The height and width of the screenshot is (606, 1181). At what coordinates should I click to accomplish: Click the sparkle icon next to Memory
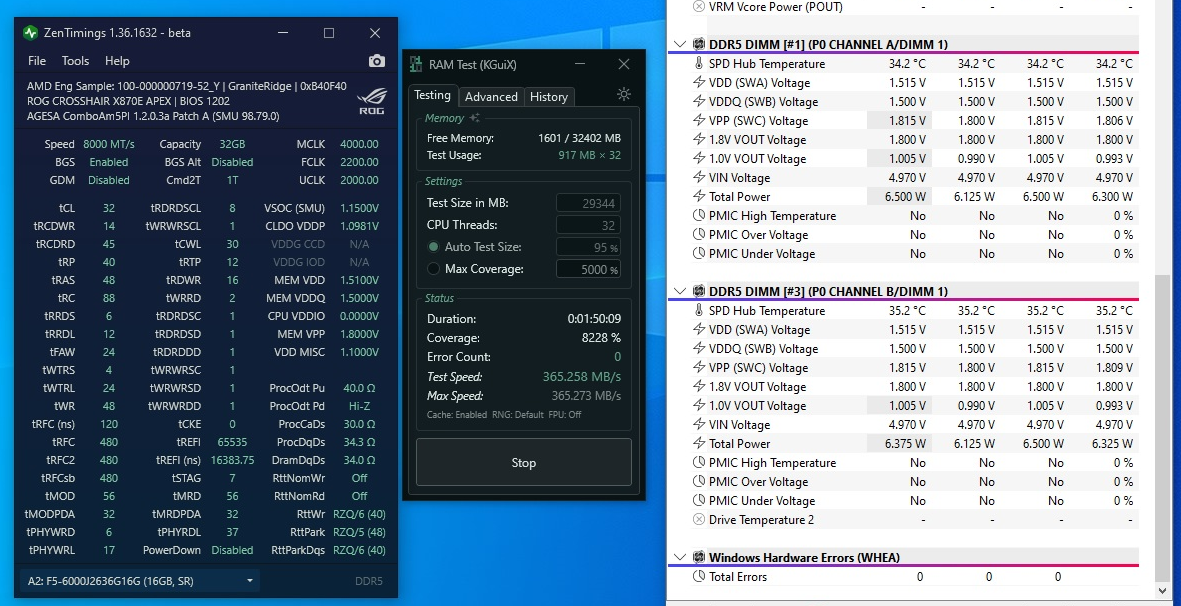click(x=475, y=117)
